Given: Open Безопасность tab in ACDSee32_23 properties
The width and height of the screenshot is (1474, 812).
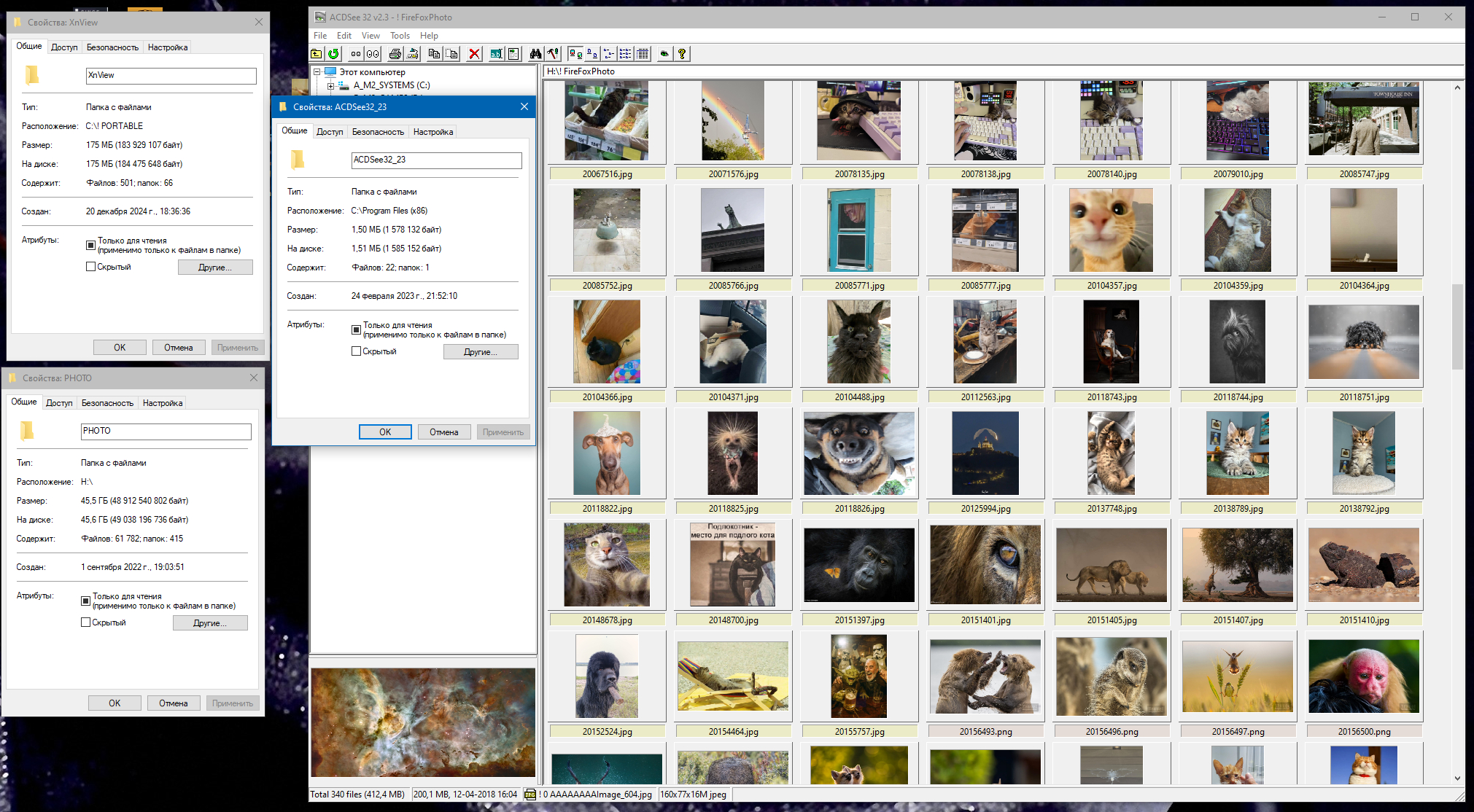Looking at the screenshot, I should point(378,132).
